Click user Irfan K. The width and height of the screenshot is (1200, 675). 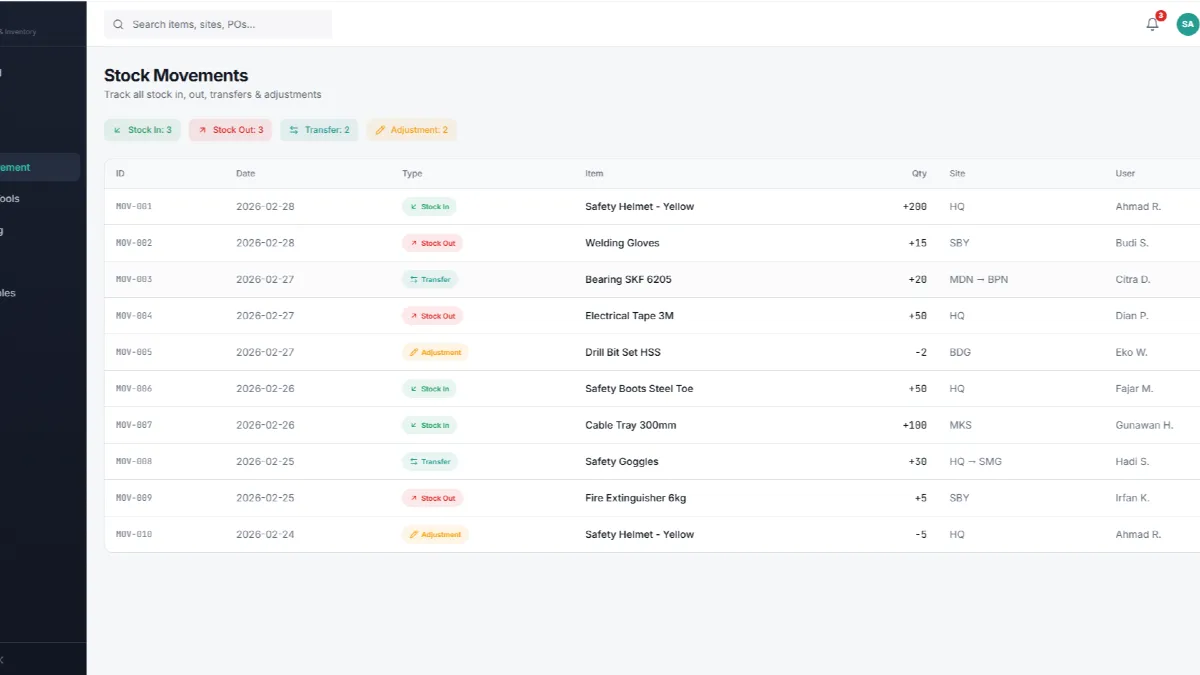pos(1132,498)
